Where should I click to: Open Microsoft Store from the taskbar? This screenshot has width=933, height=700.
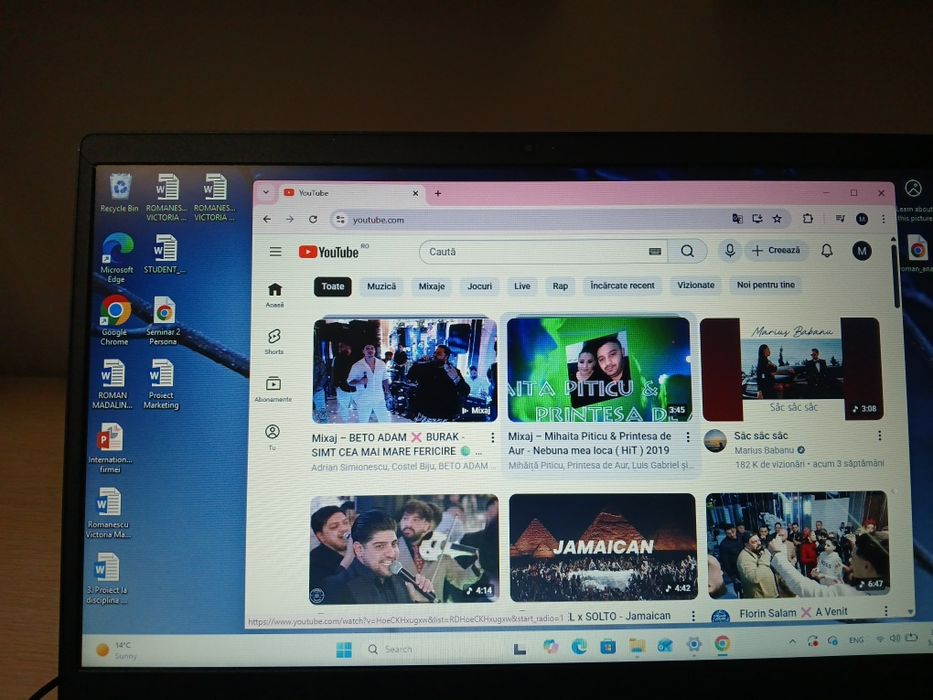[608, 646]
